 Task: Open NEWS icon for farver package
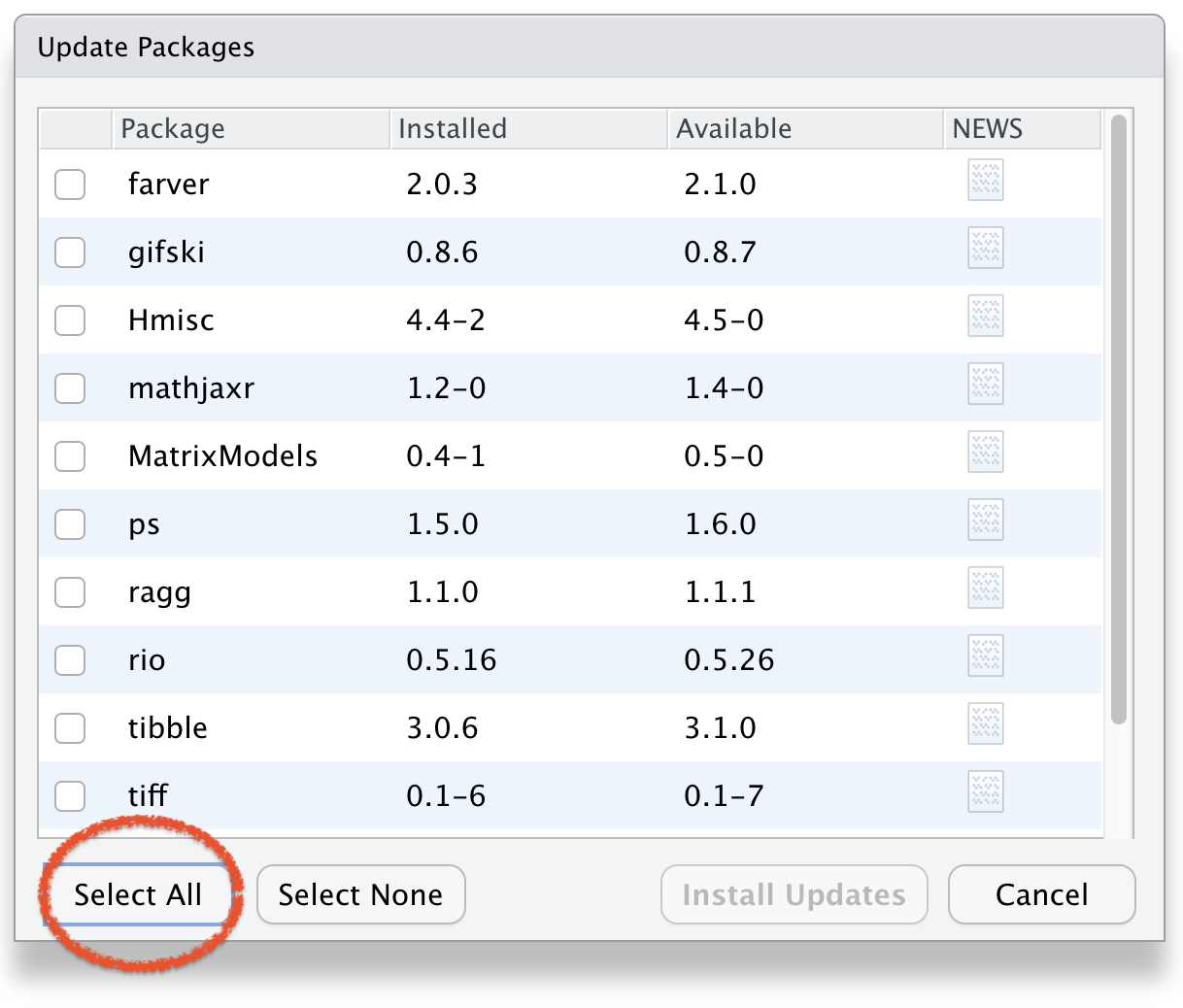click(x=985, y=182)
